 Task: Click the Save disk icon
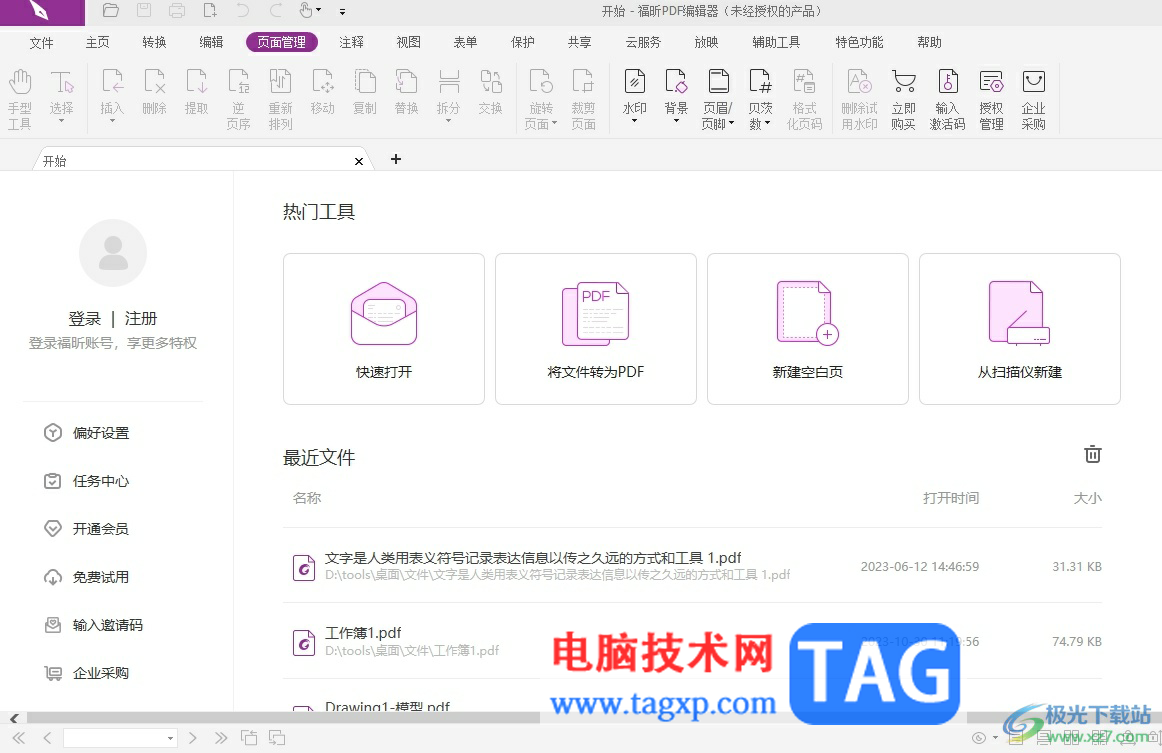click(144, 10)
